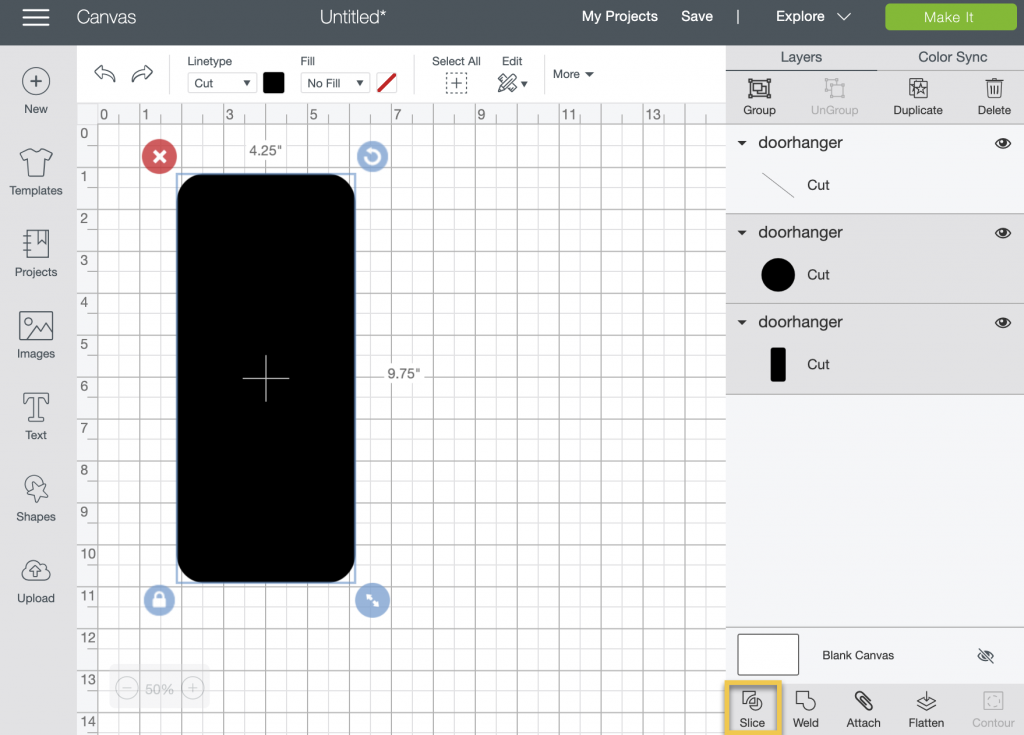
Task: Switch to the Color Sync tab
Action: (x=952, y=57)
